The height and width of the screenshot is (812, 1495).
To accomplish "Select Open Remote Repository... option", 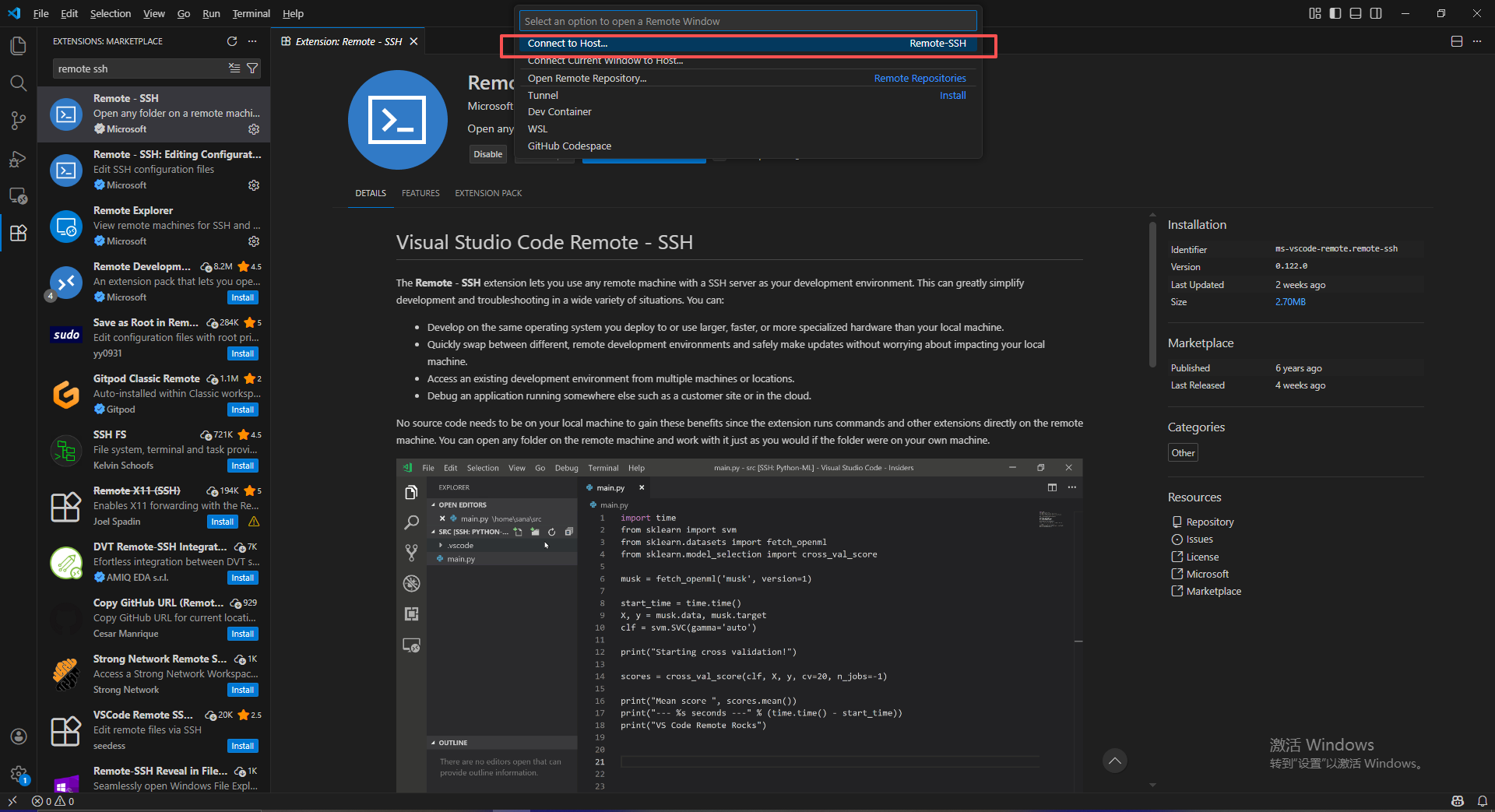I will pos(747,78).
